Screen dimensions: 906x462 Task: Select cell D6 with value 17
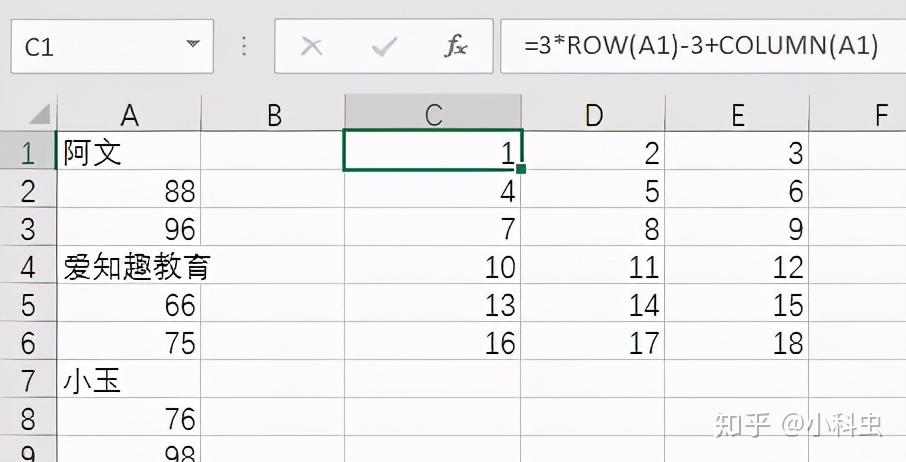click(593, 341)
